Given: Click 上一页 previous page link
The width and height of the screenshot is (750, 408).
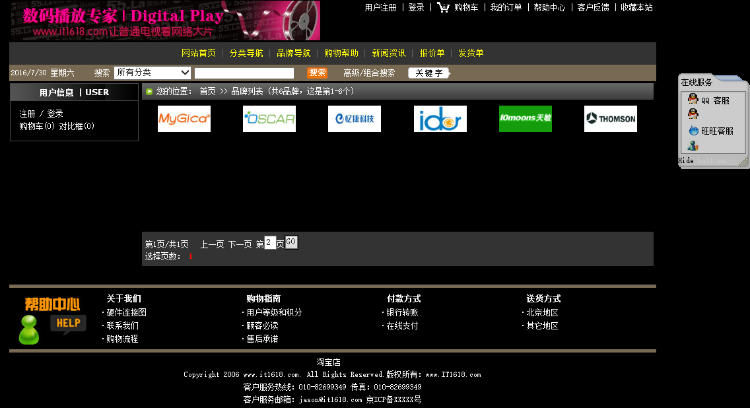Looking at the screenshot, I should (212, 244).
